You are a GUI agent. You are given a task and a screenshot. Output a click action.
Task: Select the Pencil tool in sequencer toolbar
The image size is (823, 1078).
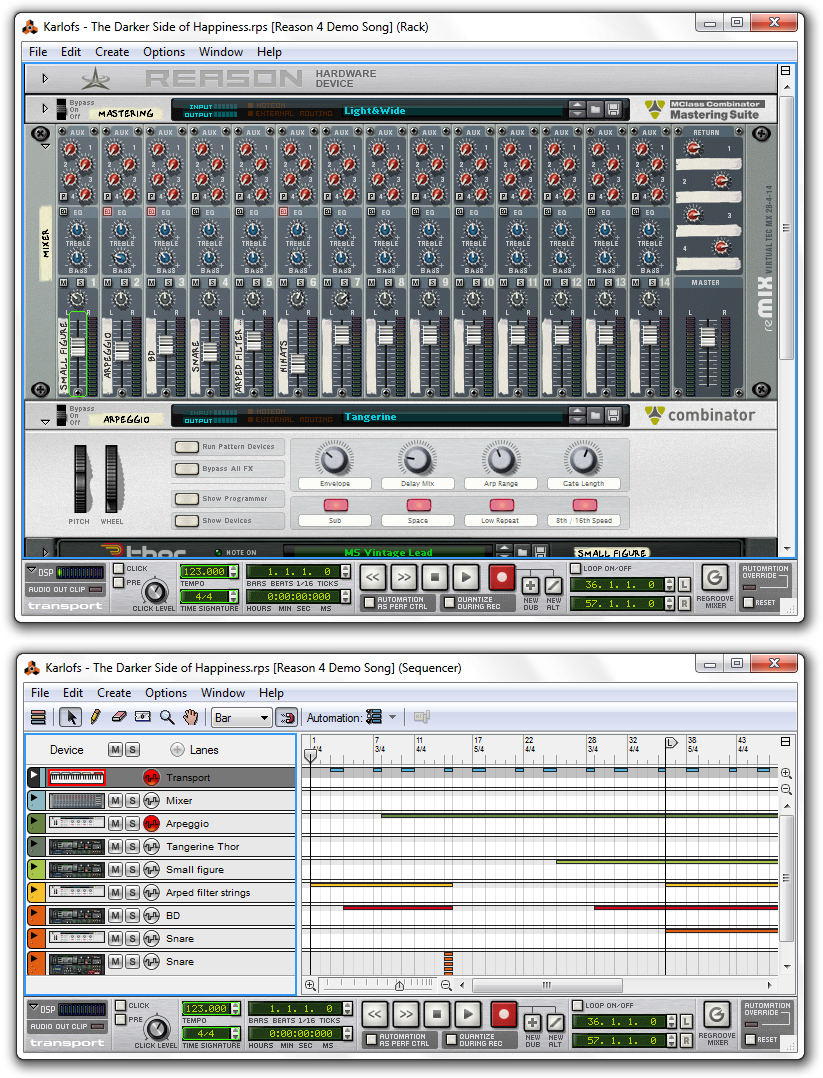[95, 717]
